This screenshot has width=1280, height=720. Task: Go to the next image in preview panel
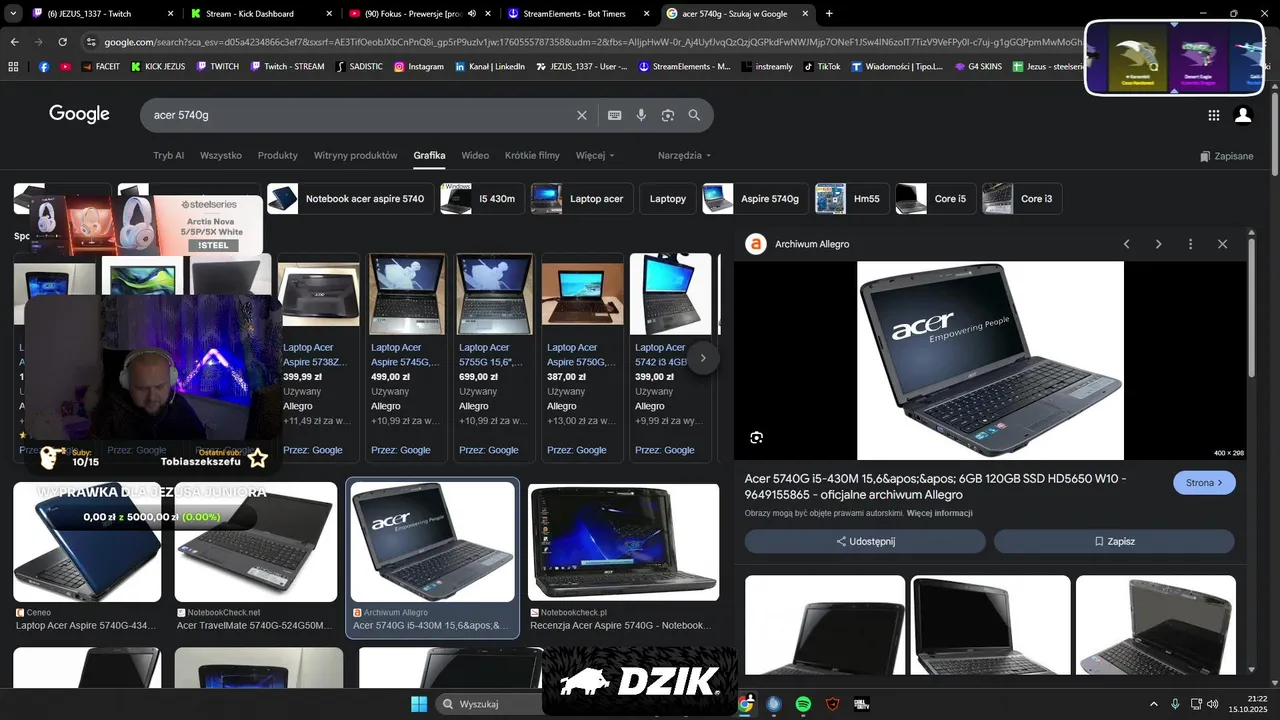pos(1158,244)
